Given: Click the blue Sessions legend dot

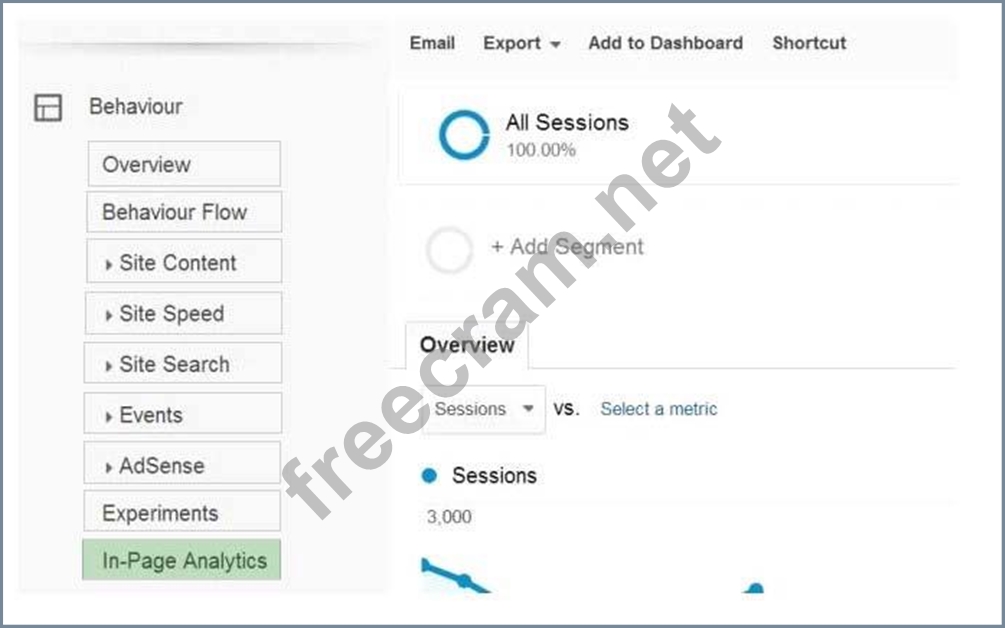Looking at the screenshot, I should (x=429, y=475).
